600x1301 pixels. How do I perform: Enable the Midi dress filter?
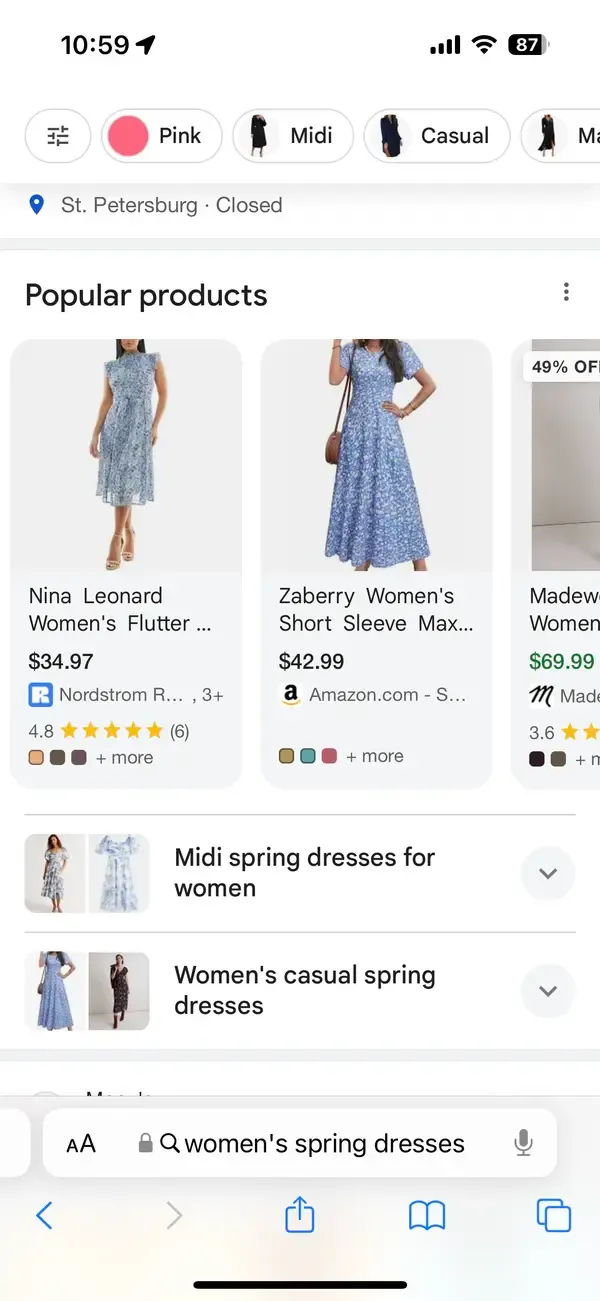292,135
